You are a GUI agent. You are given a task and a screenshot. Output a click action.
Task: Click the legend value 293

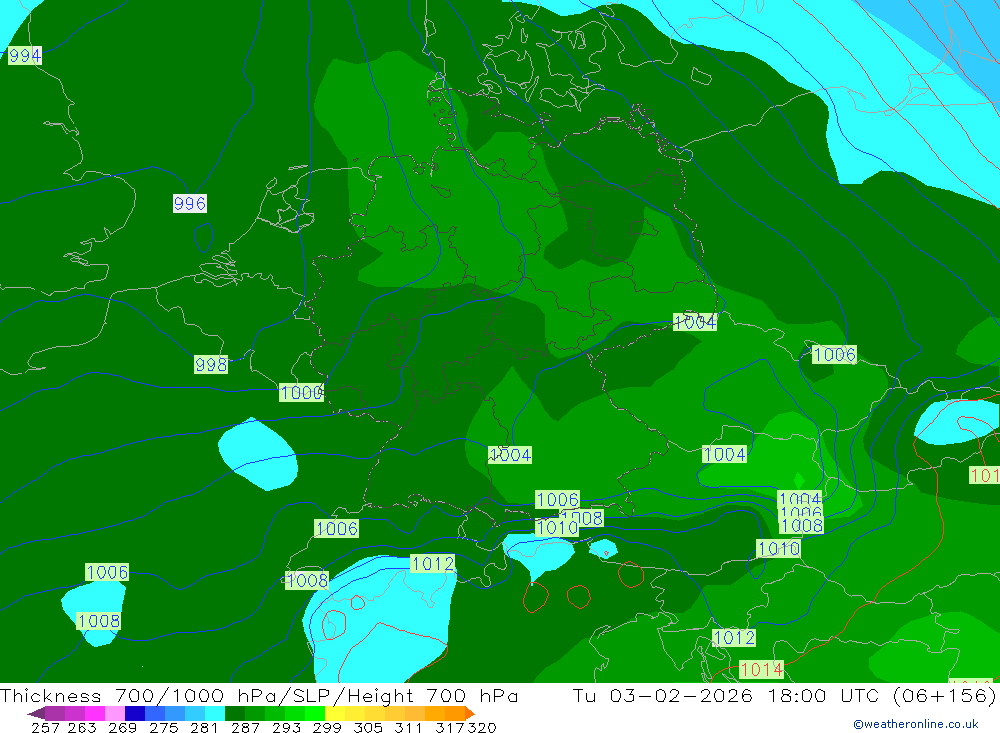click(x=286, y=727)
